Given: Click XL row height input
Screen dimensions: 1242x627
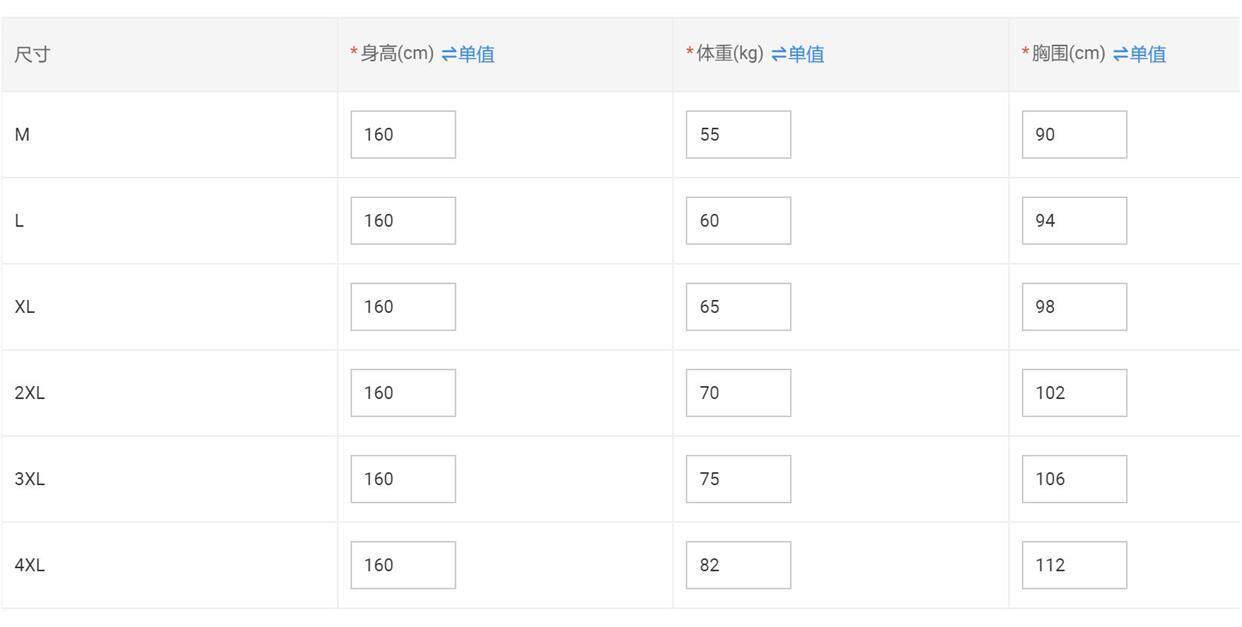Looking at the screenshot, I should pyautogui.click(x=403, y=306).
